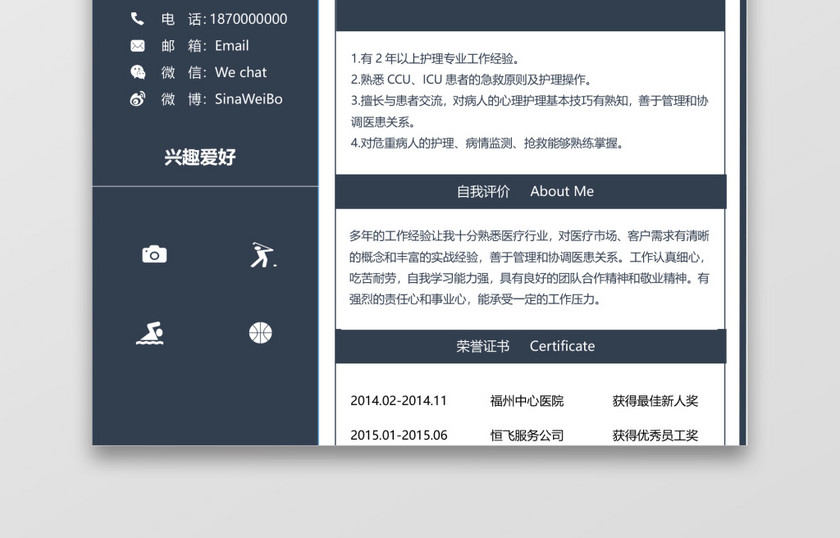Click the 兴趣爱好 heading
Viewport: 840px width, 538px height.
[200, 157]
